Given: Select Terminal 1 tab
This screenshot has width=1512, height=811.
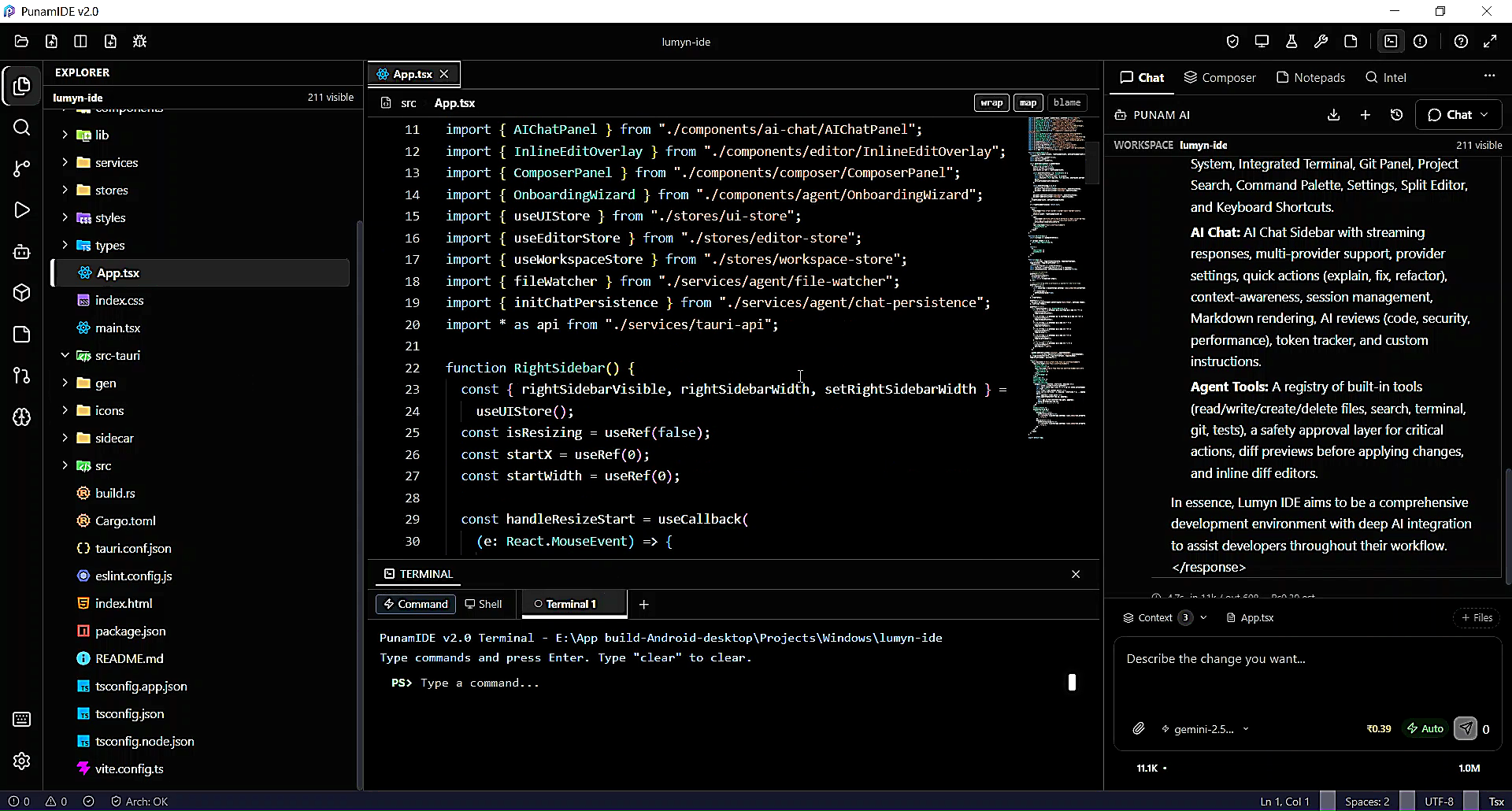Looking at the screenshot, I should pyautogui.click(x=573, y=604).
